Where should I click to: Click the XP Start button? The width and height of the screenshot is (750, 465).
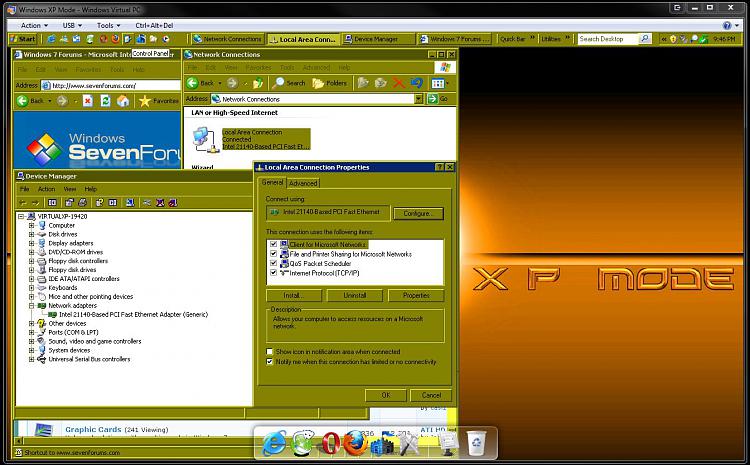point(22,39)
